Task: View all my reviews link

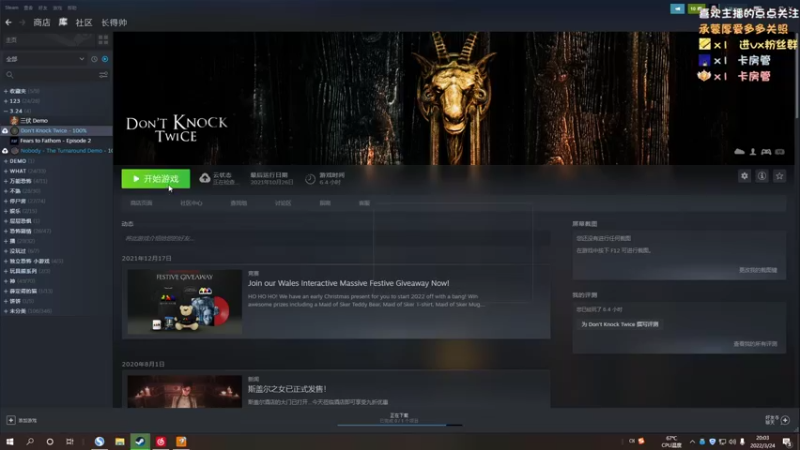Action: (755, 344)
